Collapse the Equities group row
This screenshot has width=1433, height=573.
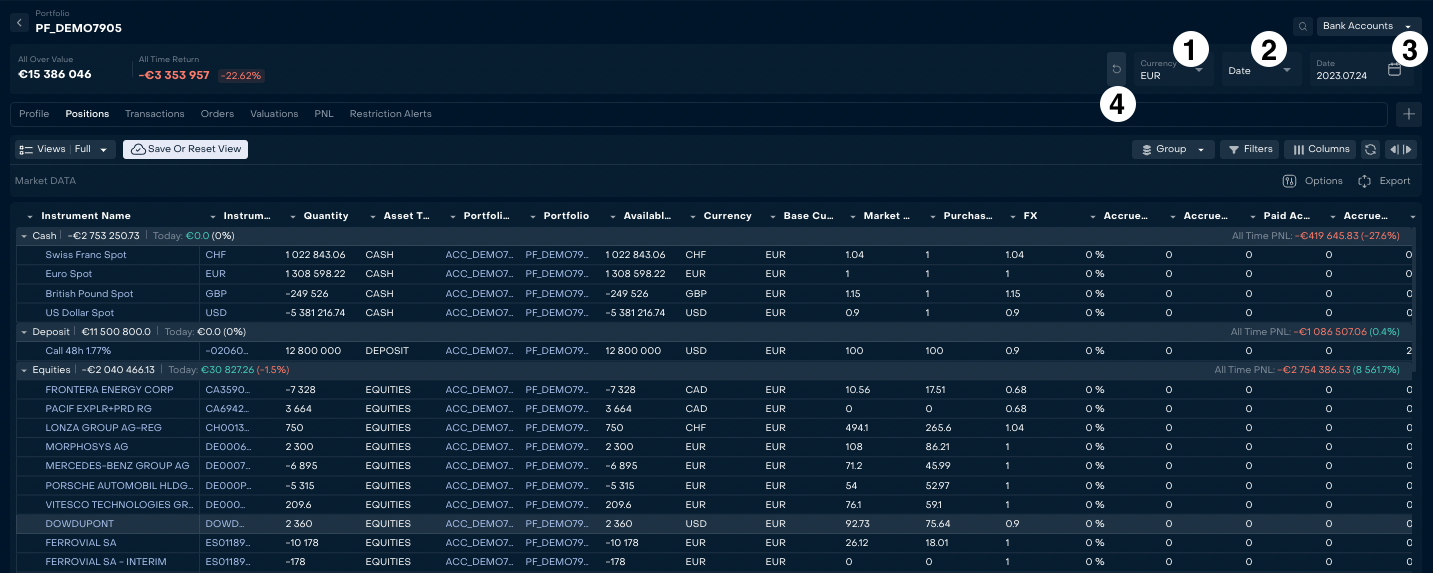[x=23, y=370]
